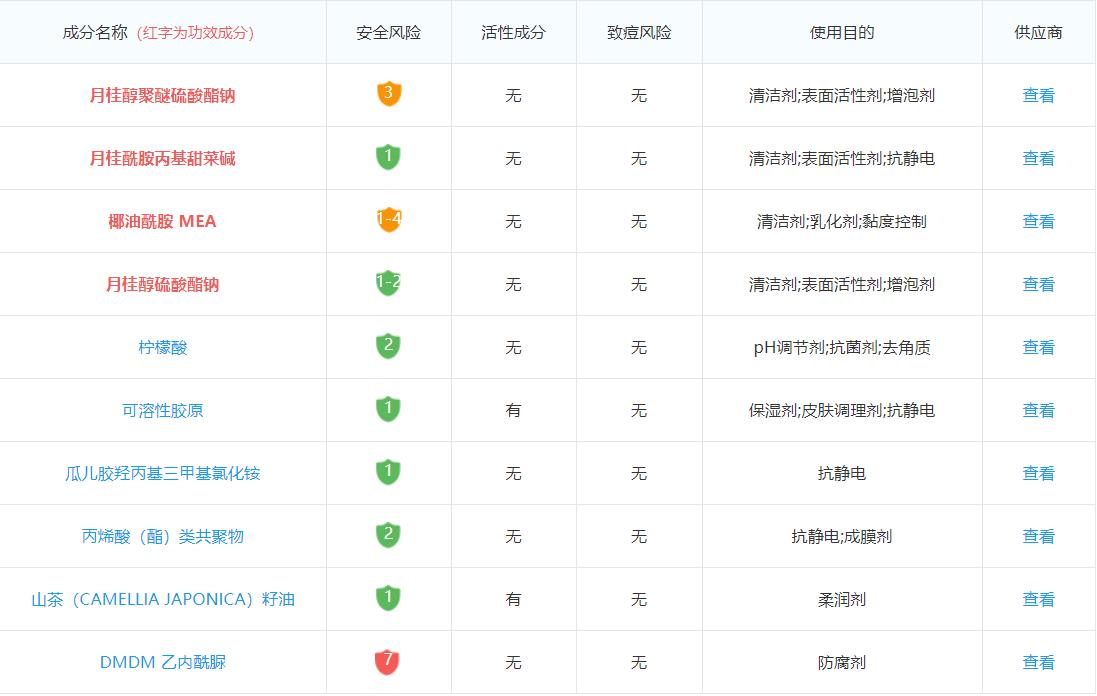Click 查看 in the 月桂酰胺丙基甜菜碱 row
1097x696 pixels.
[1038, 159]
